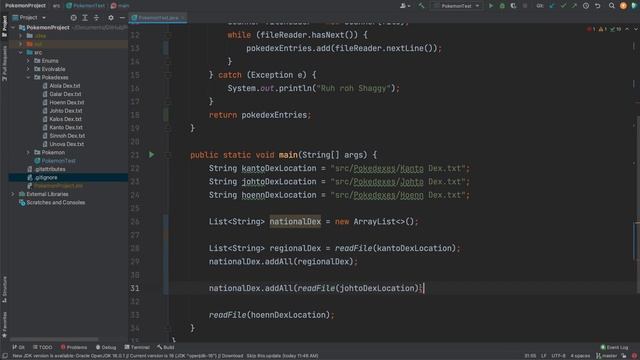The height and width of the screenshot is (360, 640).
Task: Open Git history clock icon
Action: coord(586,6)
